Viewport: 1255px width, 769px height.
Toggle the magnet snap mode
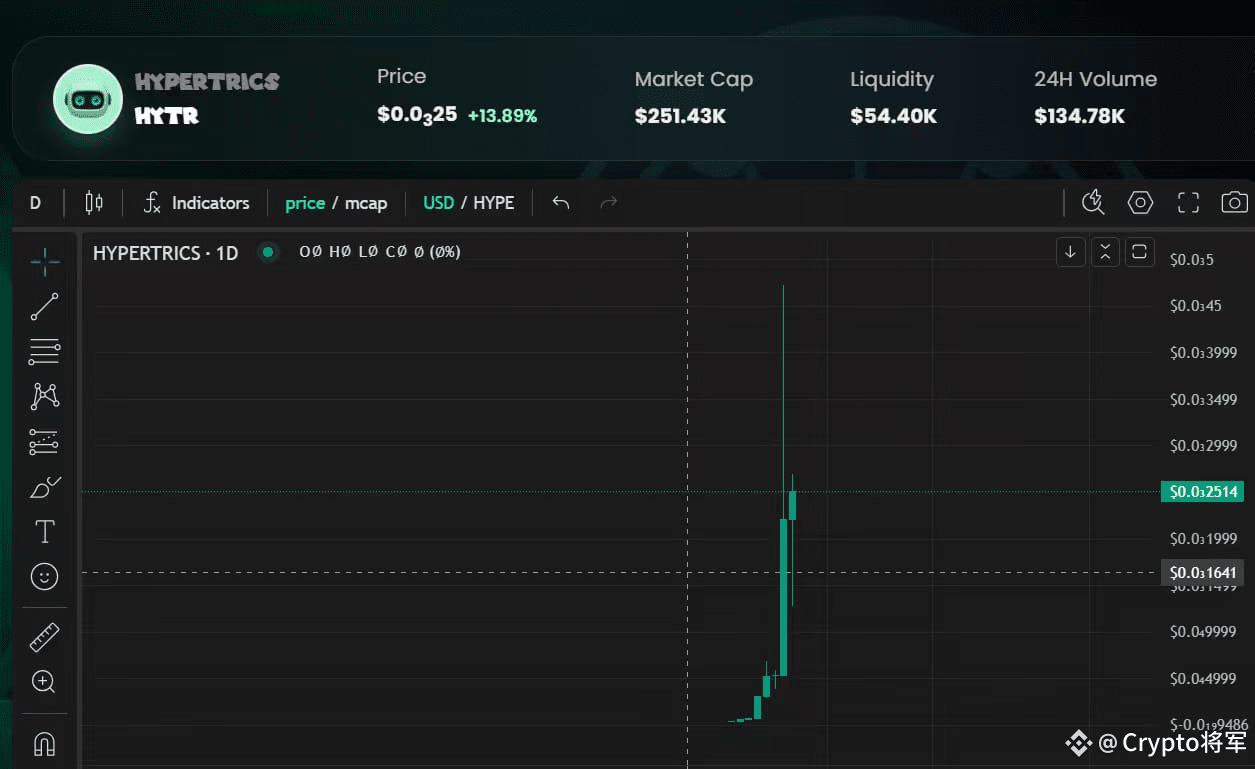[x=44, y=744]
